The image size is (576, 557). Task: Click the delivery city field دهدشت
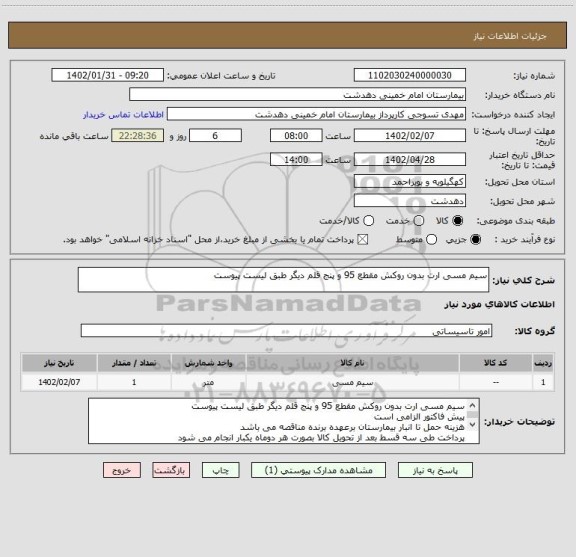pyautogui.click(x=410, y=201)
